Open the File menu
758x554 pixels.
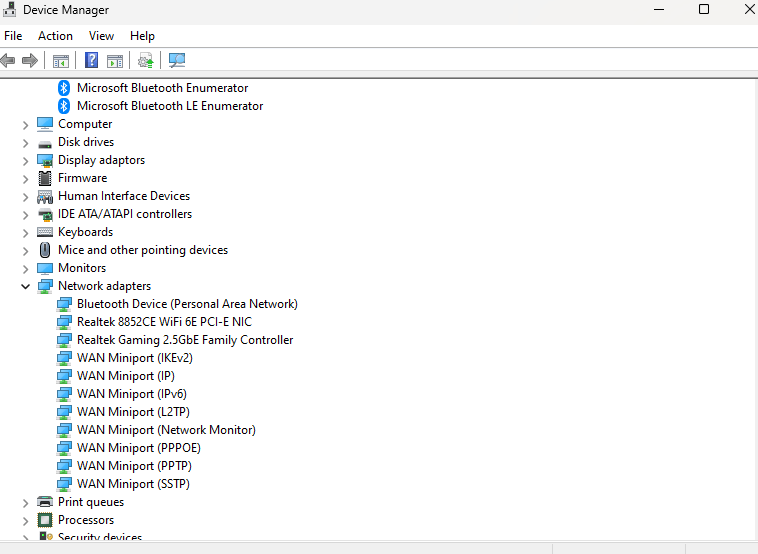[13, 36]
